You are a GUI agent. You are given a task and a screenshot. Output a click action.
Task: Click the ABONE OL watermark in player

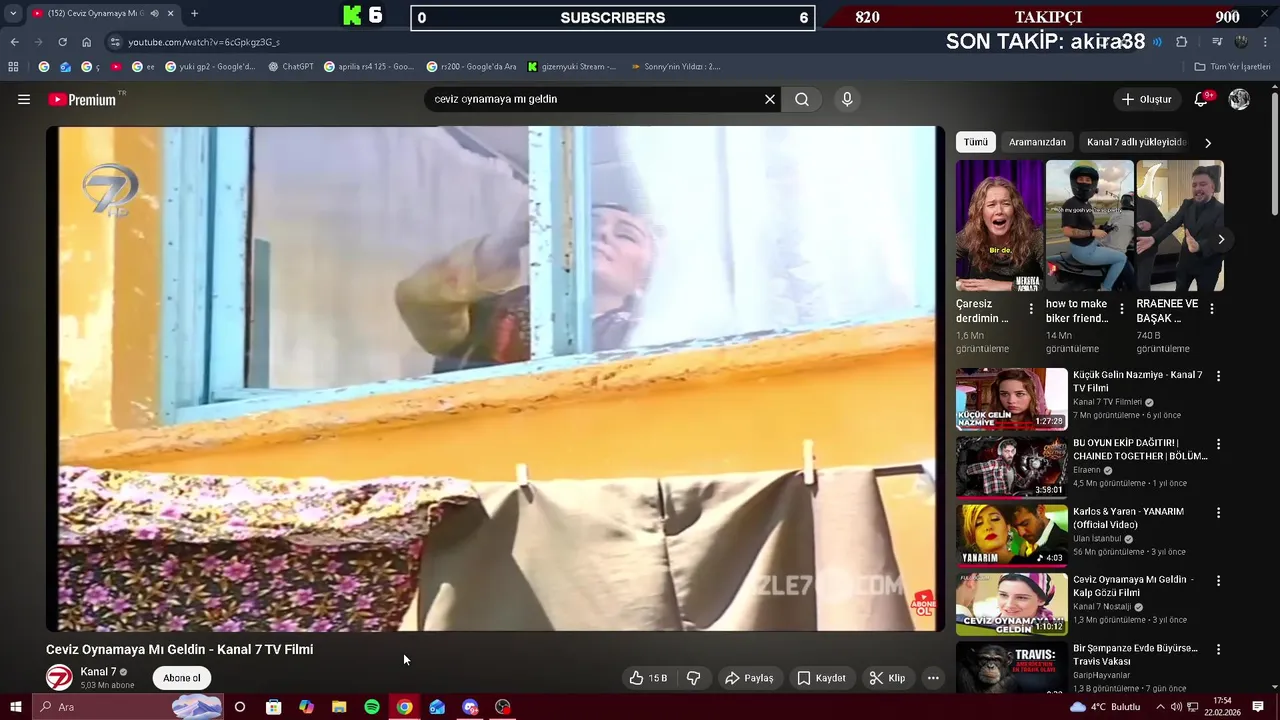click(x=923, y=603)
